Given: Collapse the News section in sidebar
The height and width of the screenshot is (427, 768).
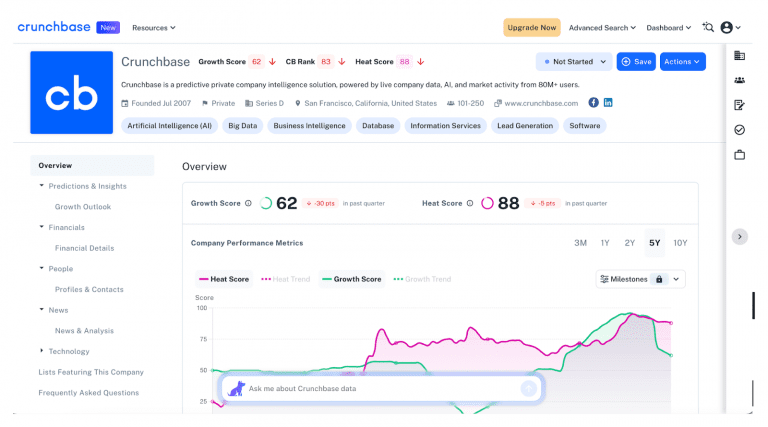Looking at the screenshot, I should click(42, 309).
